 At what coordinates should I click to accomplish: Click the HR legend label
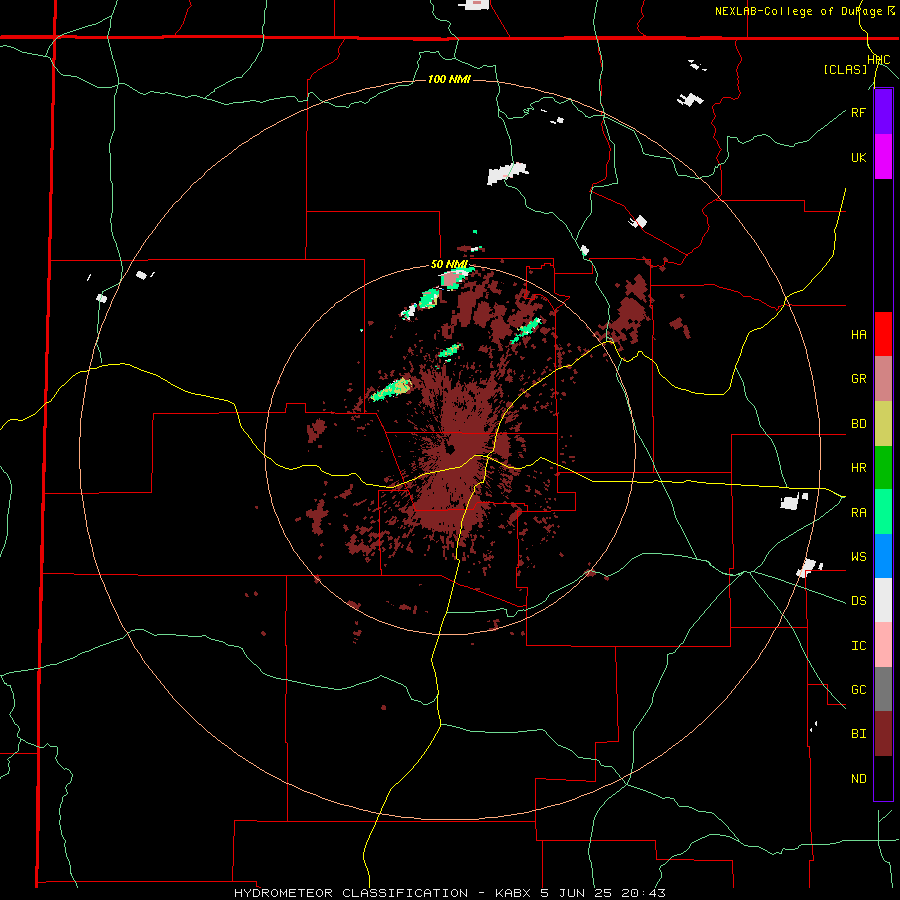[x=858, y=468]
